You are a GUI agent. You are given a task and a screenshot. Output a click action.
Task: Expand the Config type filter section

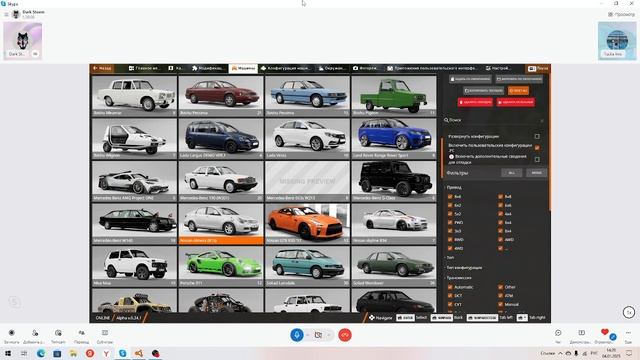463,268
